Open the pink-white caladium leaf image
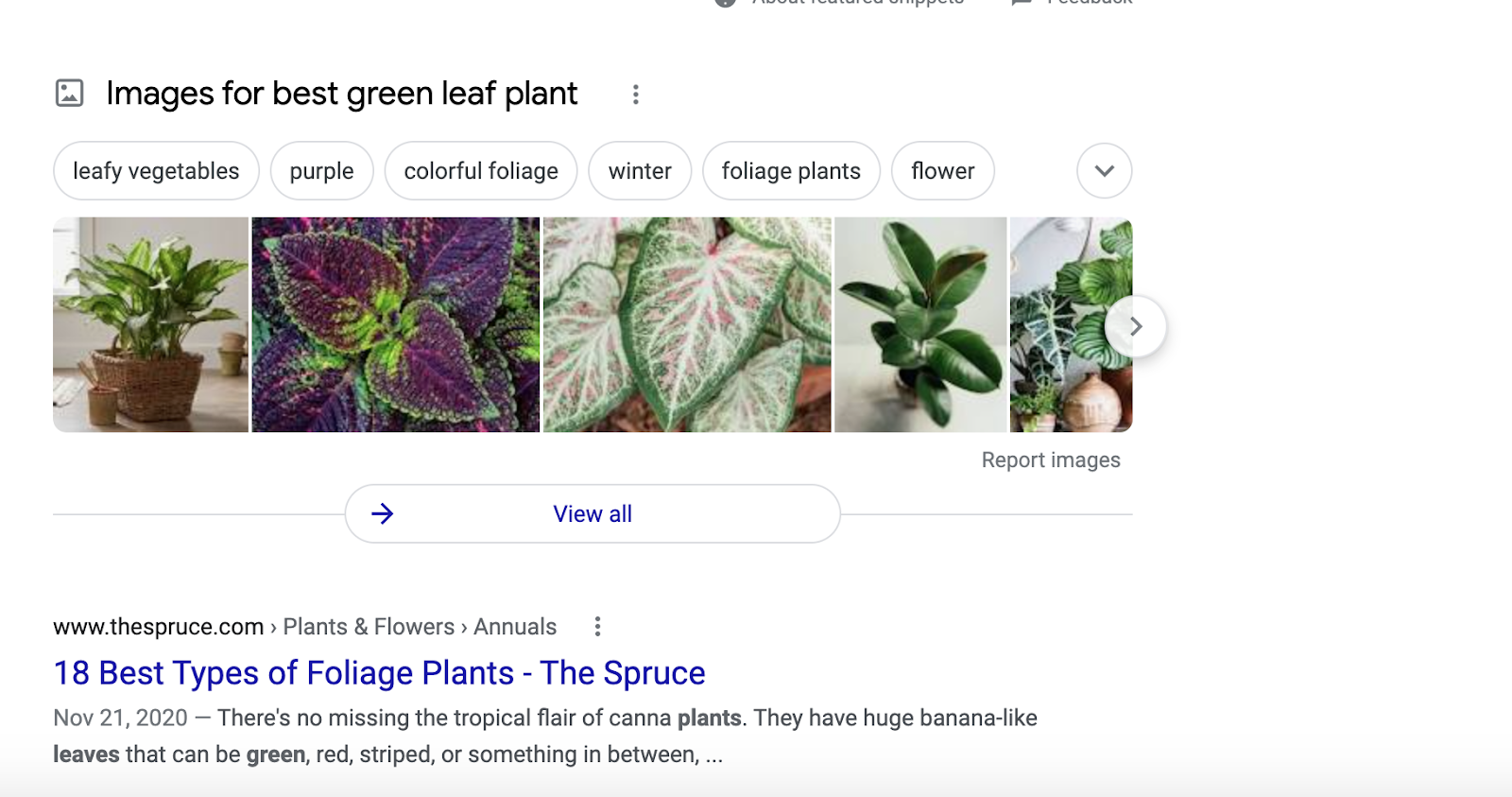 point(687,325)
